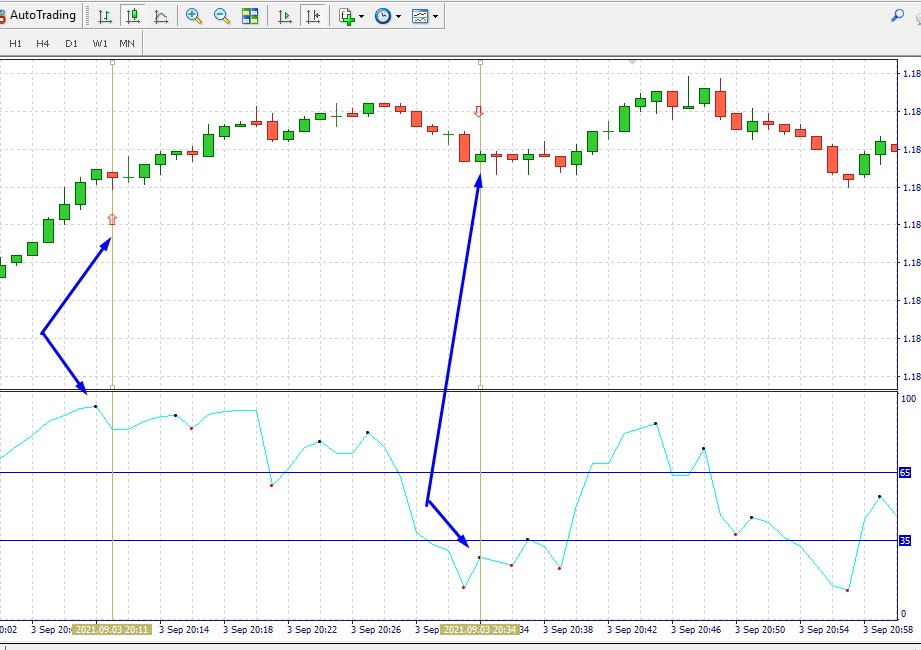Switch to H4 timeframe
This screenshot has height=650, width=921.
click(x=43, y=43)
